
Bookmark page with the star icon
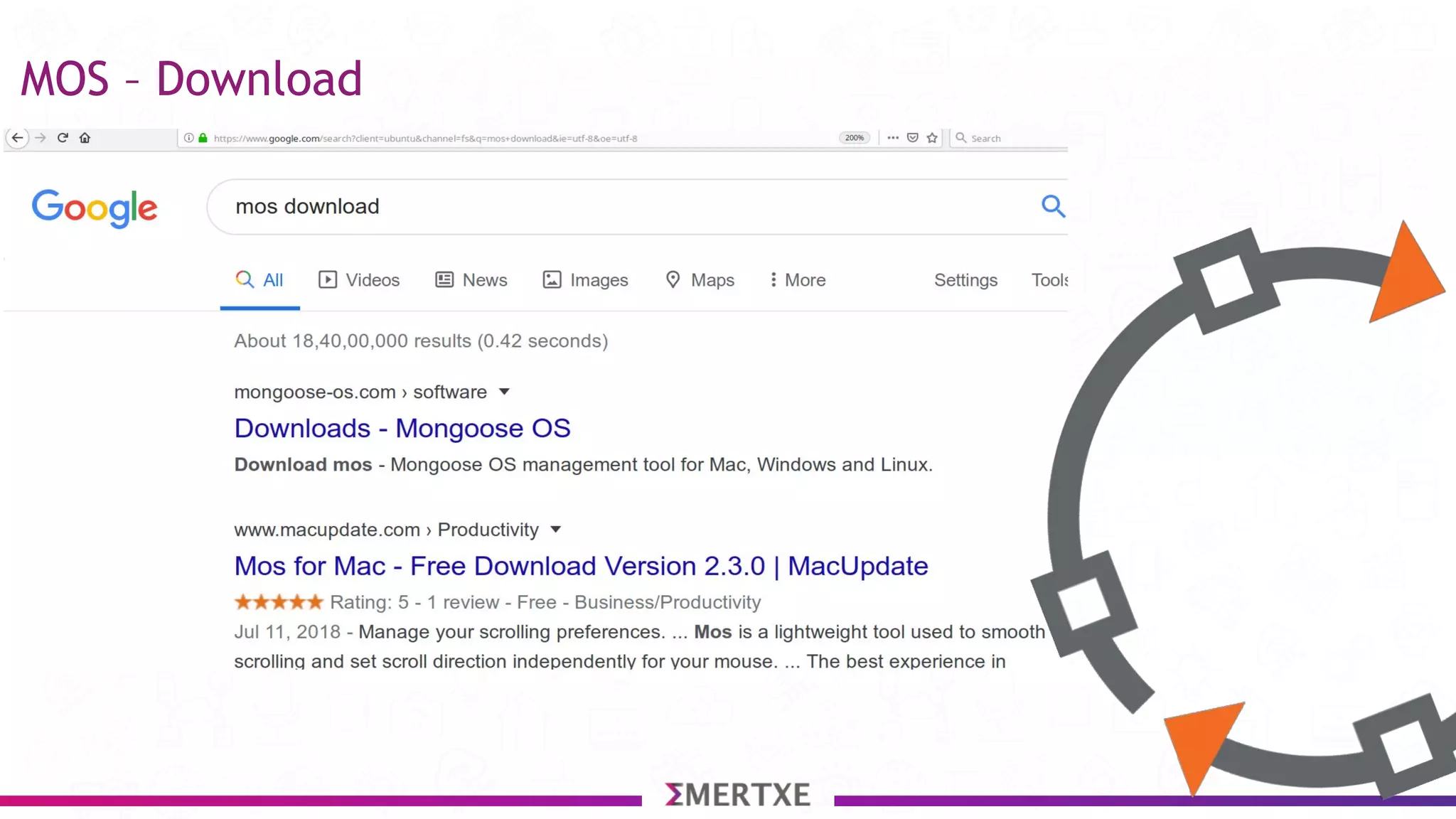click(x=932, y=138)
